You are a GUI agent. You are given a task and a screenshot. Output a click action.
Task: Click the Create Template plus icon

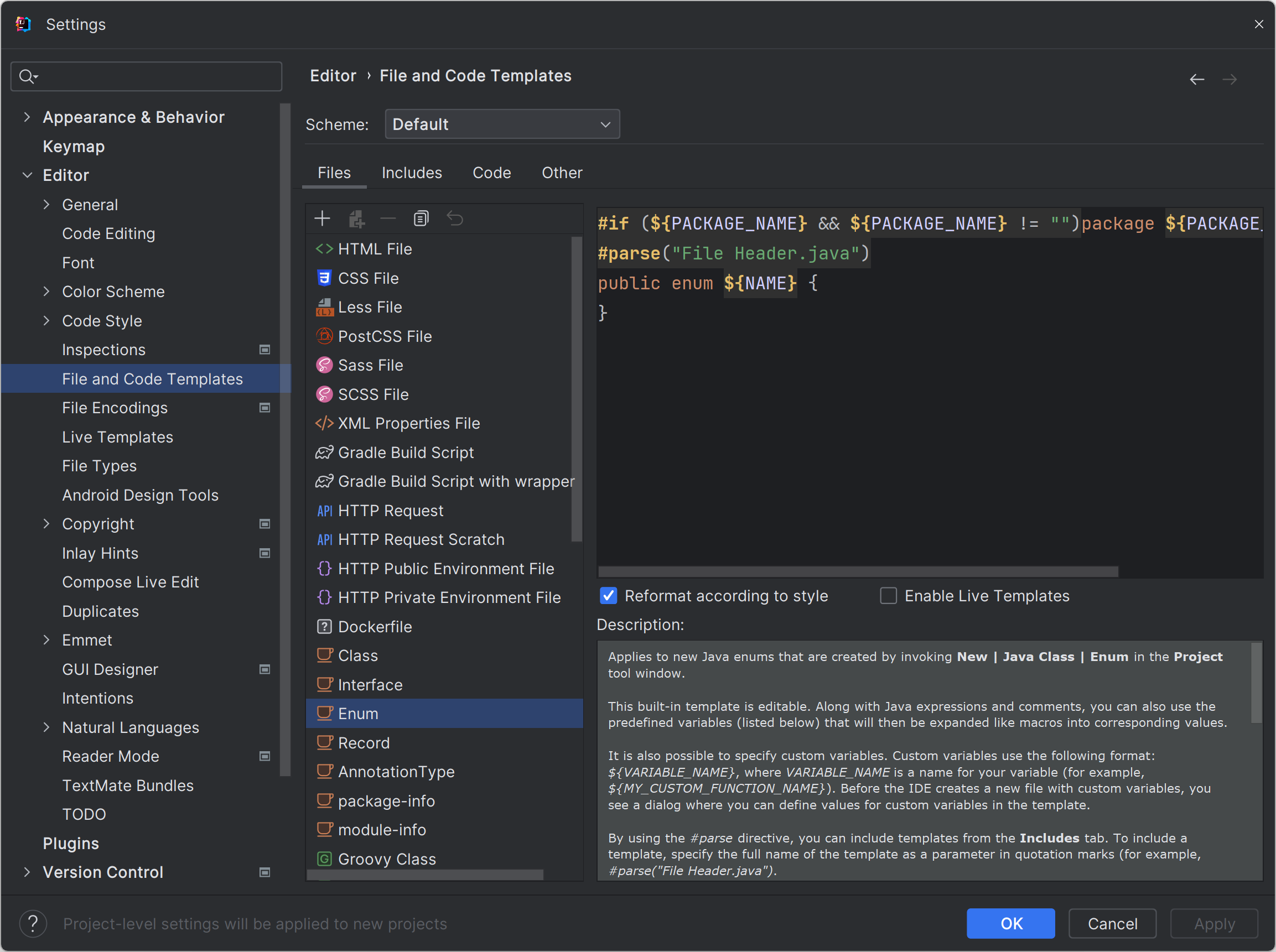pyautogui.click(x=322, y=219)
